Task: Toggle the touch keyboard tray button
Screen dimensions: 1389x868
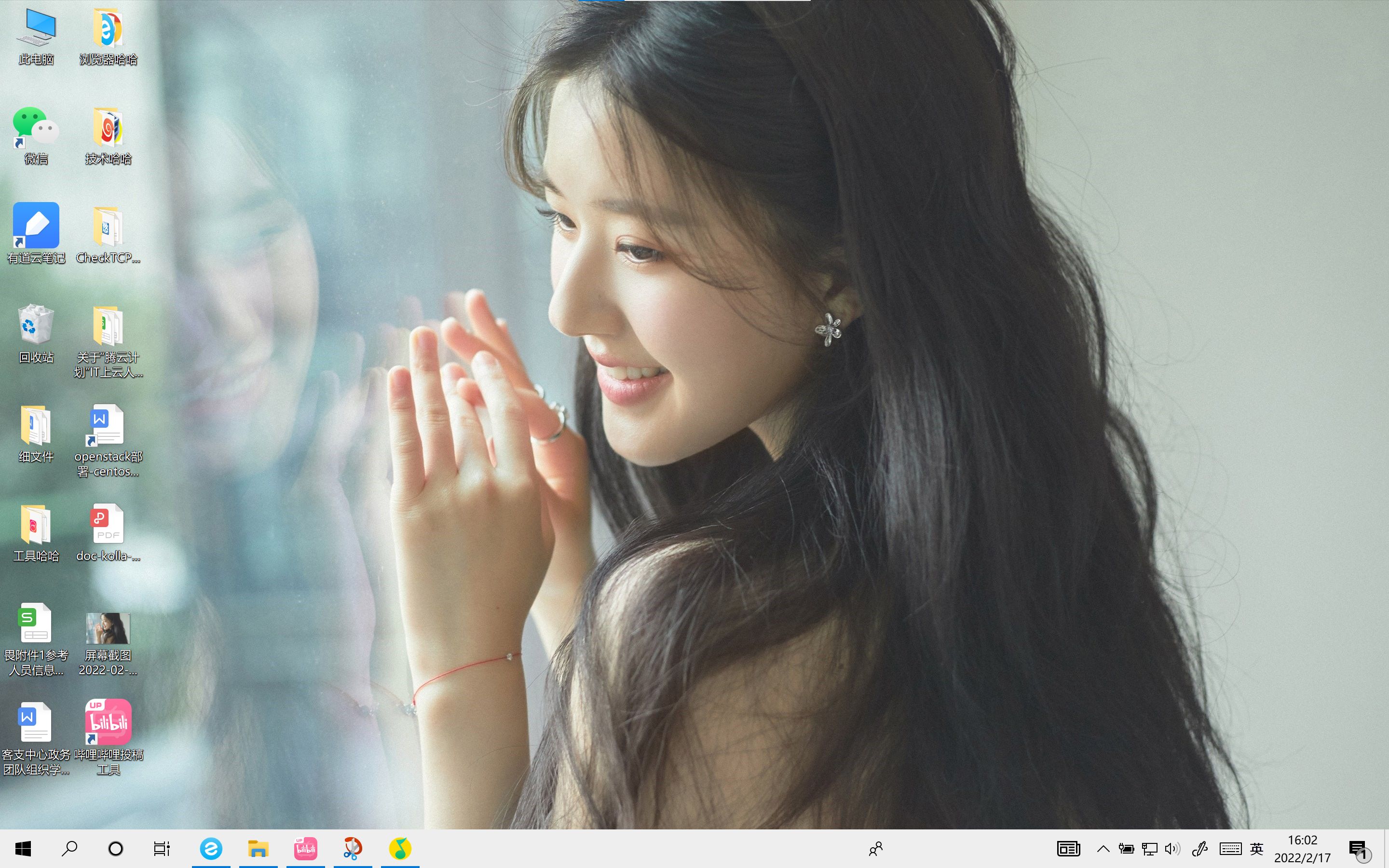Action: (x=1231, y=849)
